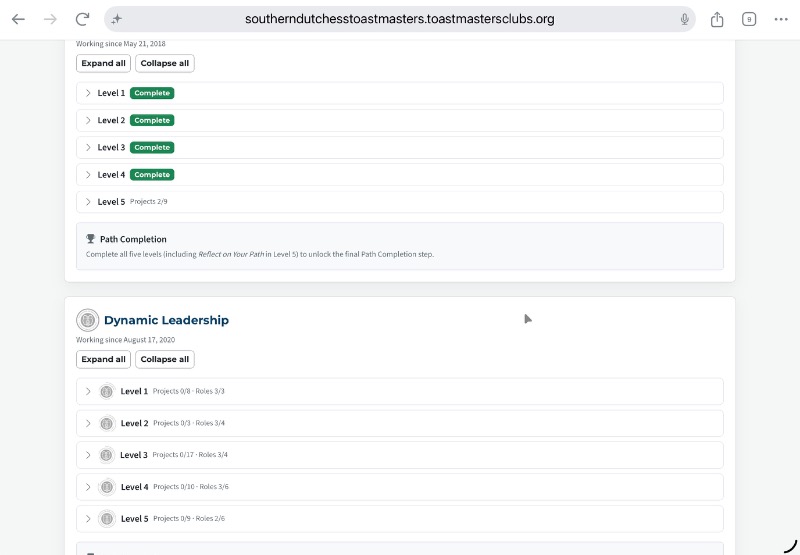
Task: Click the top Collapse all button
Action: tap(165, 63)
